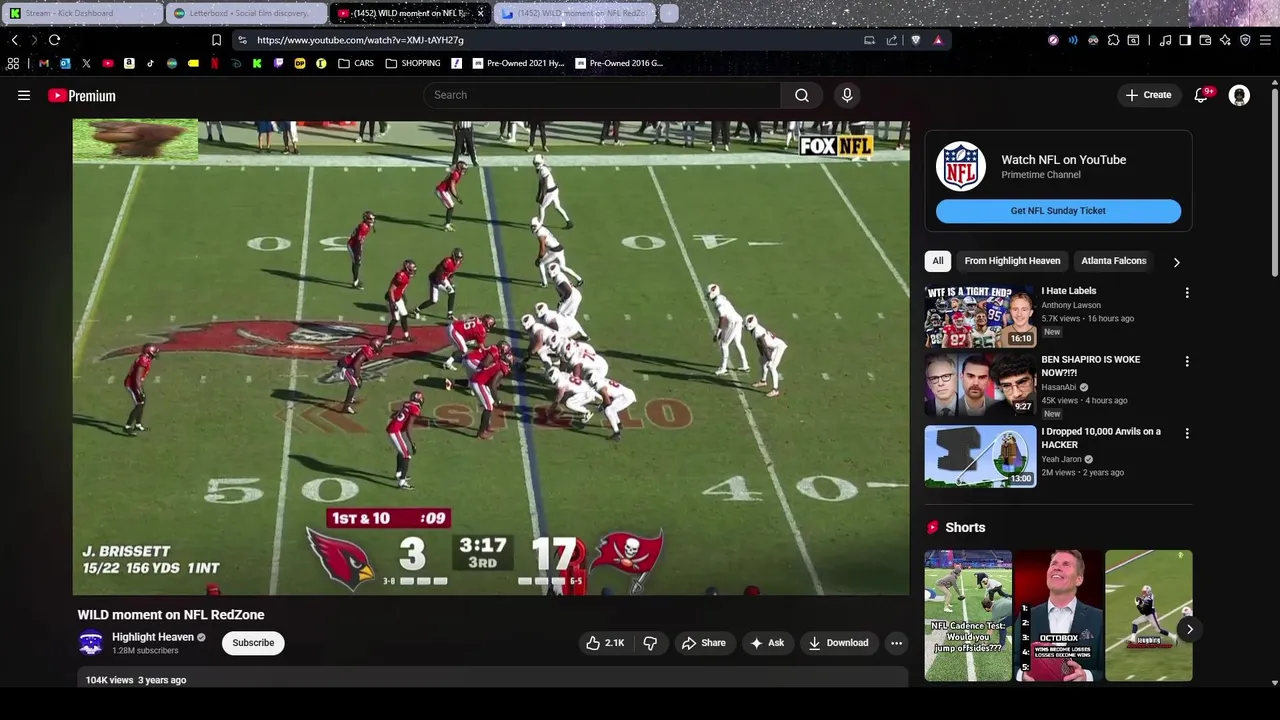
Task: Bookmark this page with the bookmark icon
Action: (216, 40)
